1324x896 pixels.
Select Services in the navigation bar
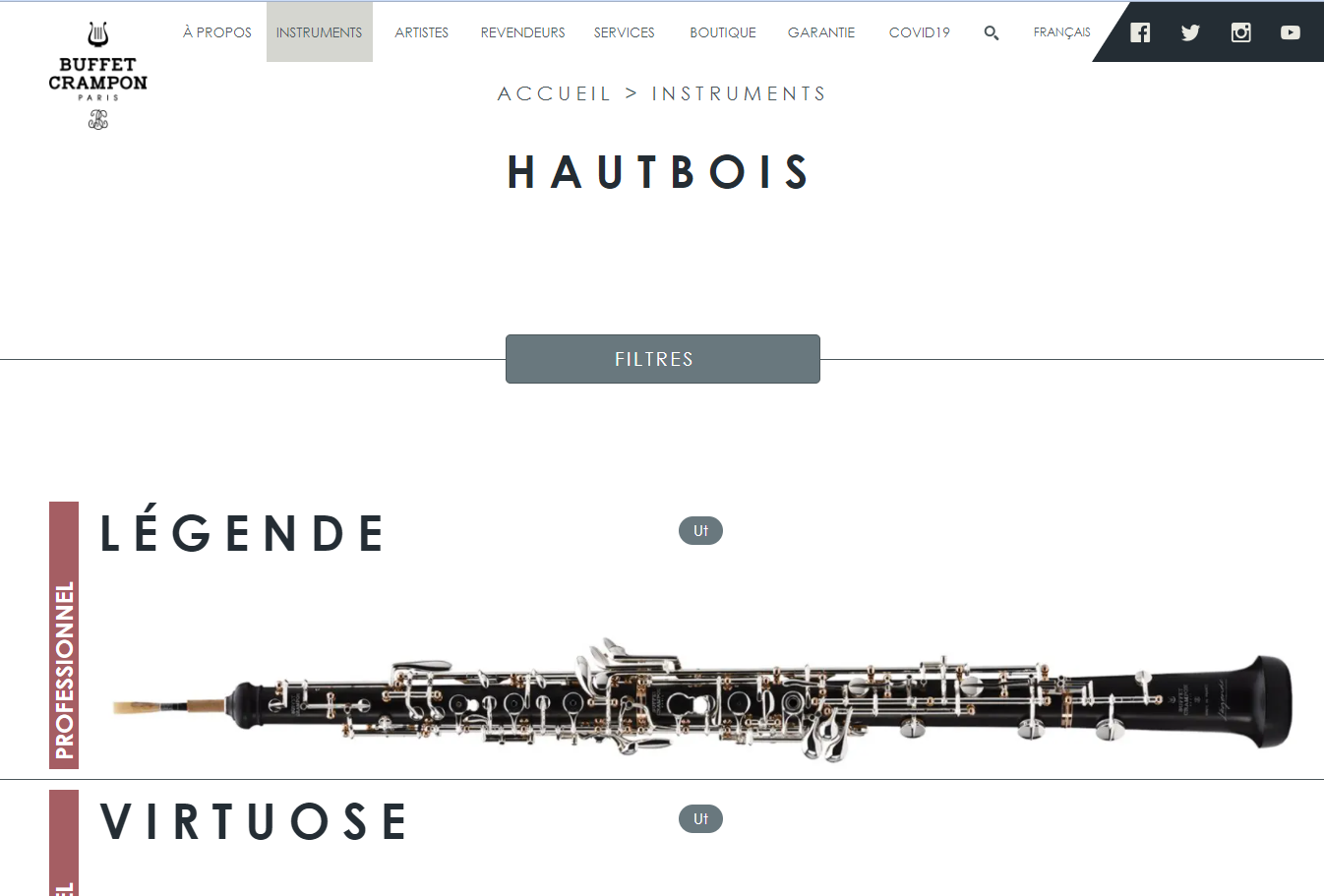(x=624, y=32)
